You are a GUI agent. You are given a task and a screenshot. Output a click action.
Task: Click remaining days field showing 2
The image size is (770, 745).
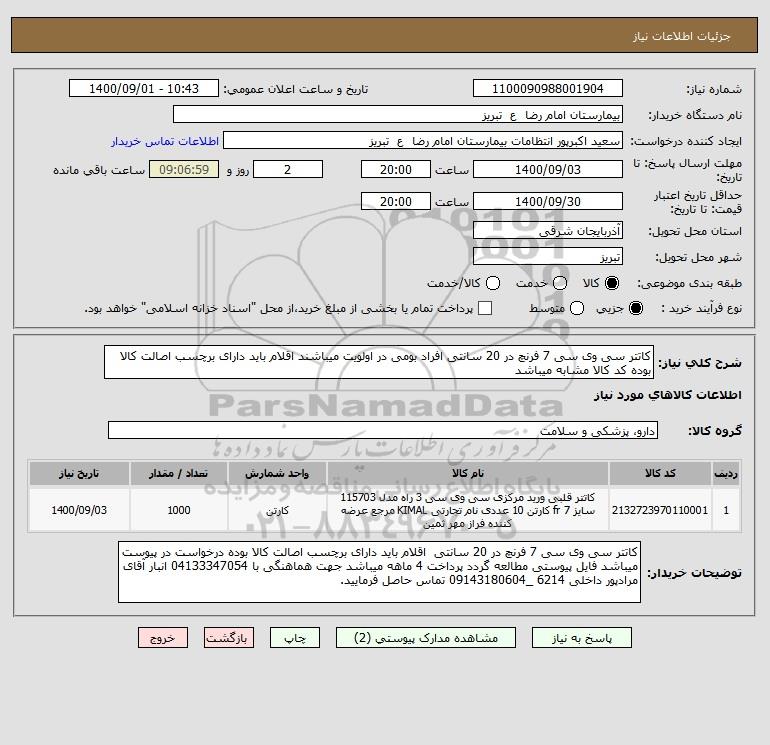tap(287, 169)
